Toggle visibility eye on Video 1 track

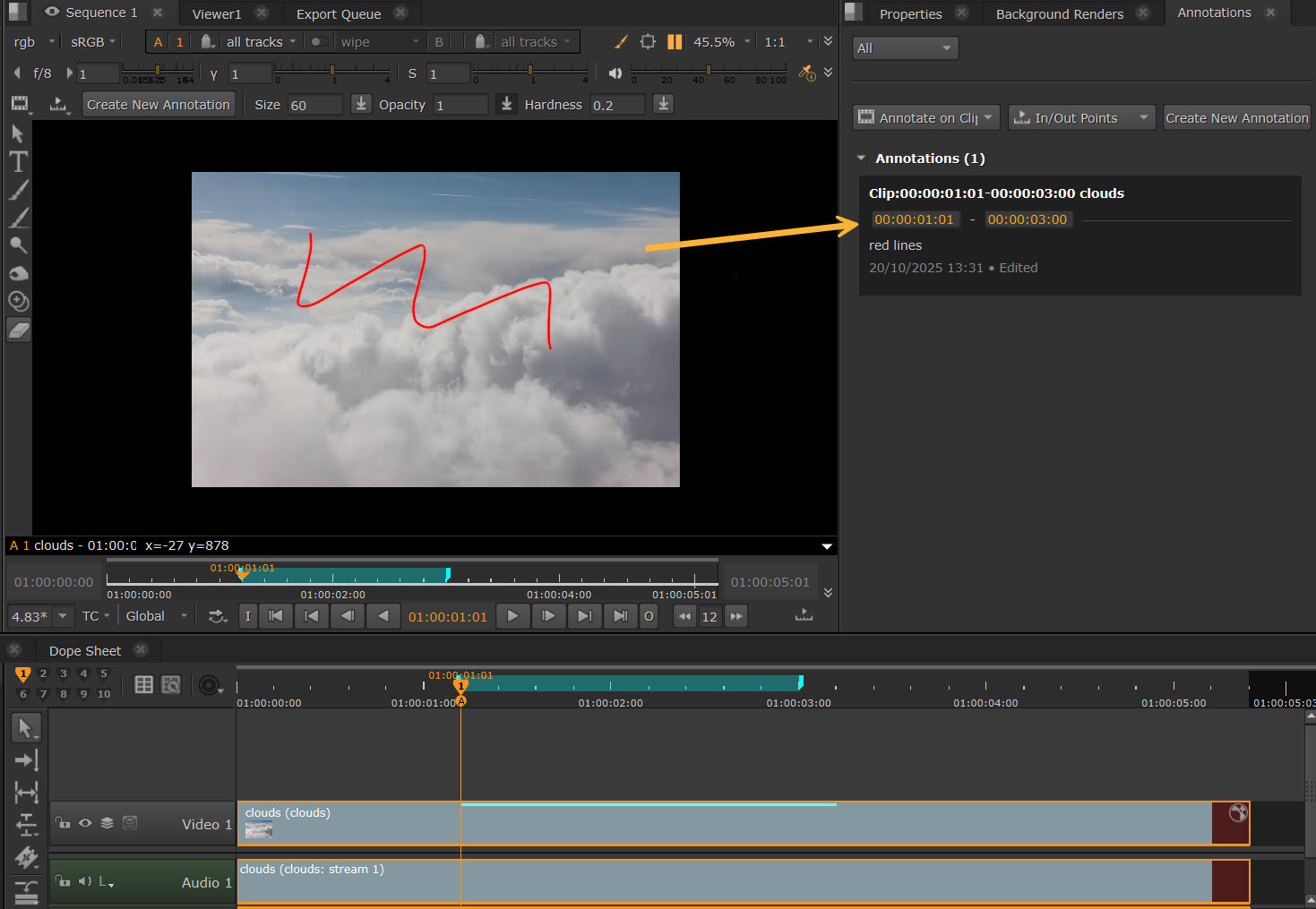pyautogui.click(x=85, y=823)
